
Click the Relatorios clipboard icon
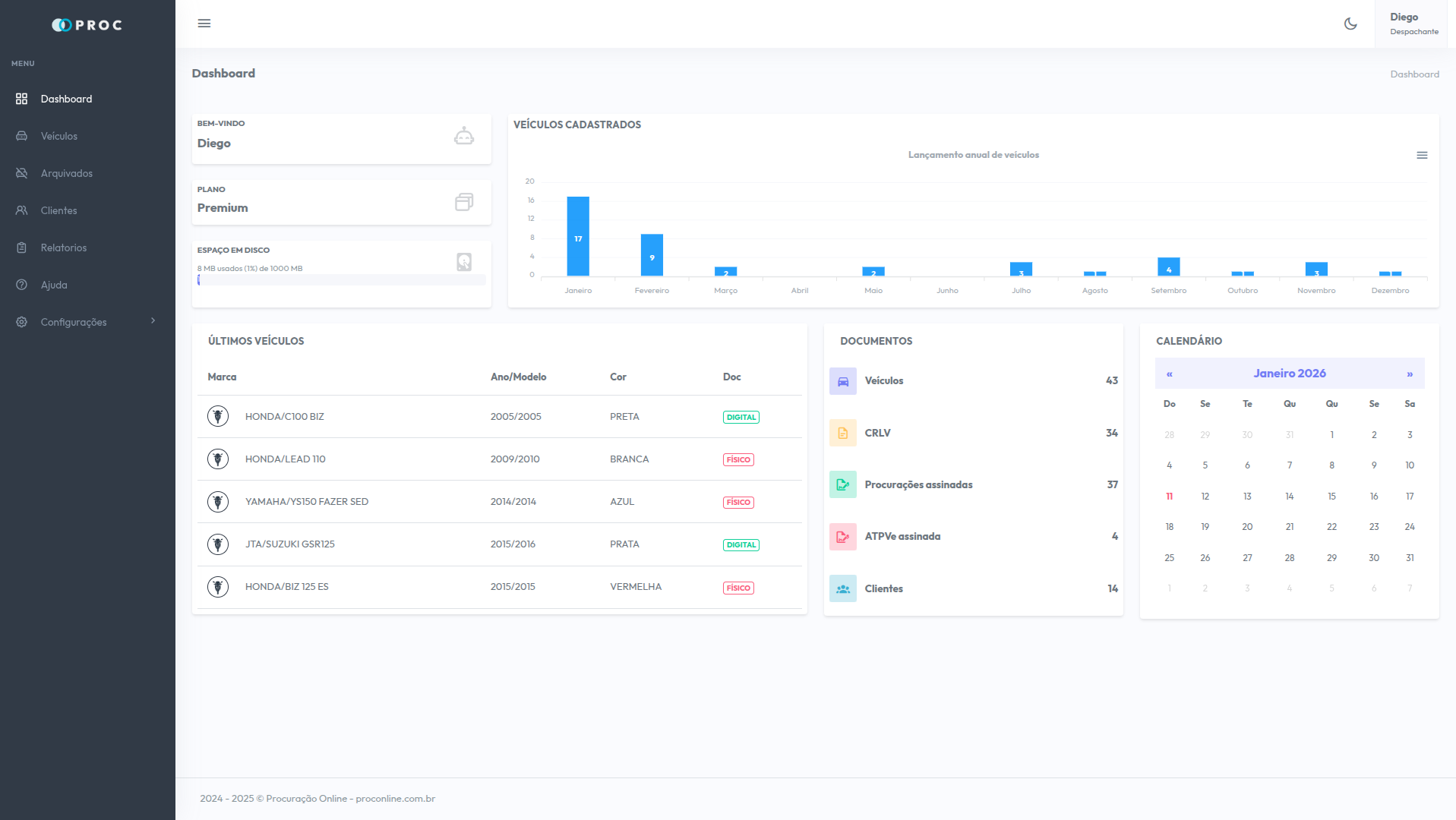22,248
